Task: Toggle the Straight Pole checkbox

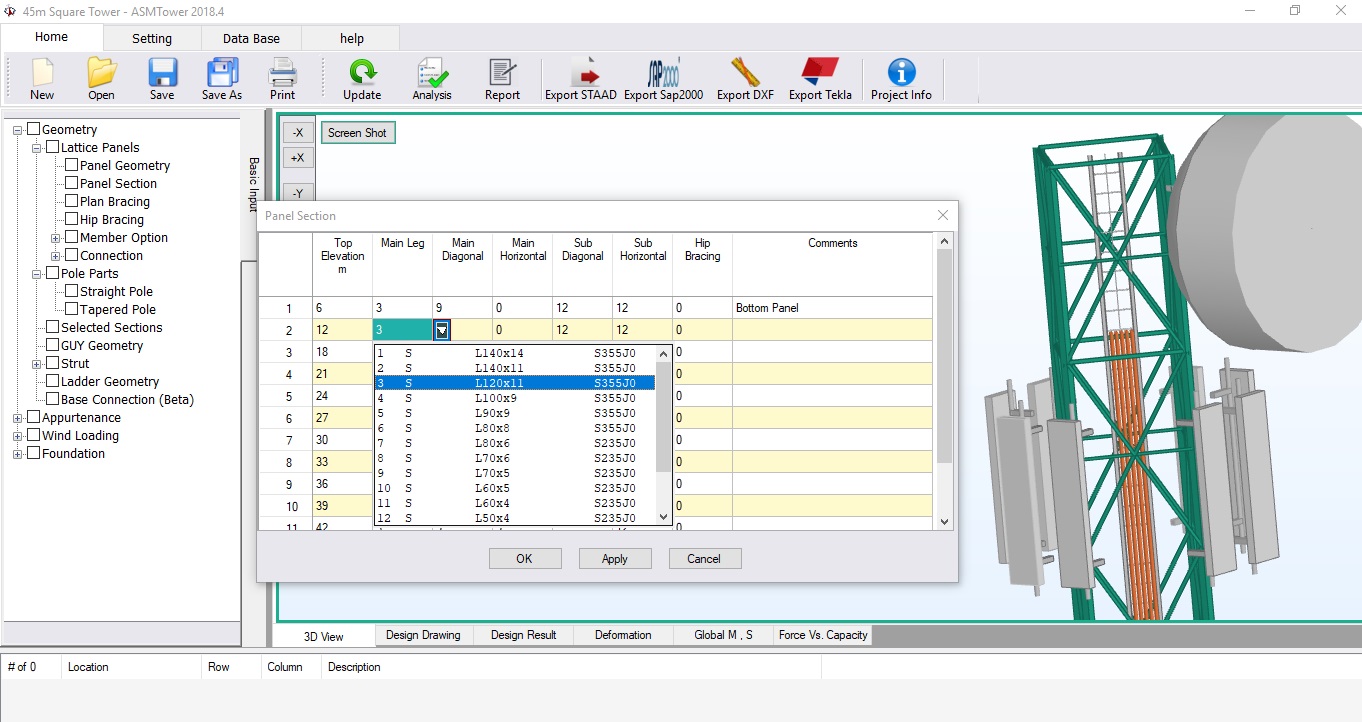Action: 71,291
